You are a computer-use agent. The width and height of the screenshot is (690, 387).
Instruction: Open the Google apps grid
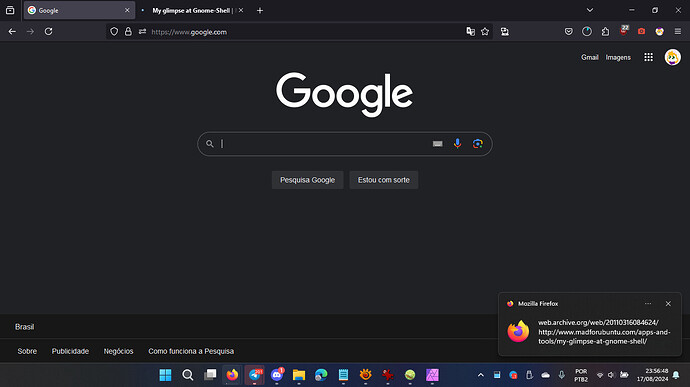(648, 57)
